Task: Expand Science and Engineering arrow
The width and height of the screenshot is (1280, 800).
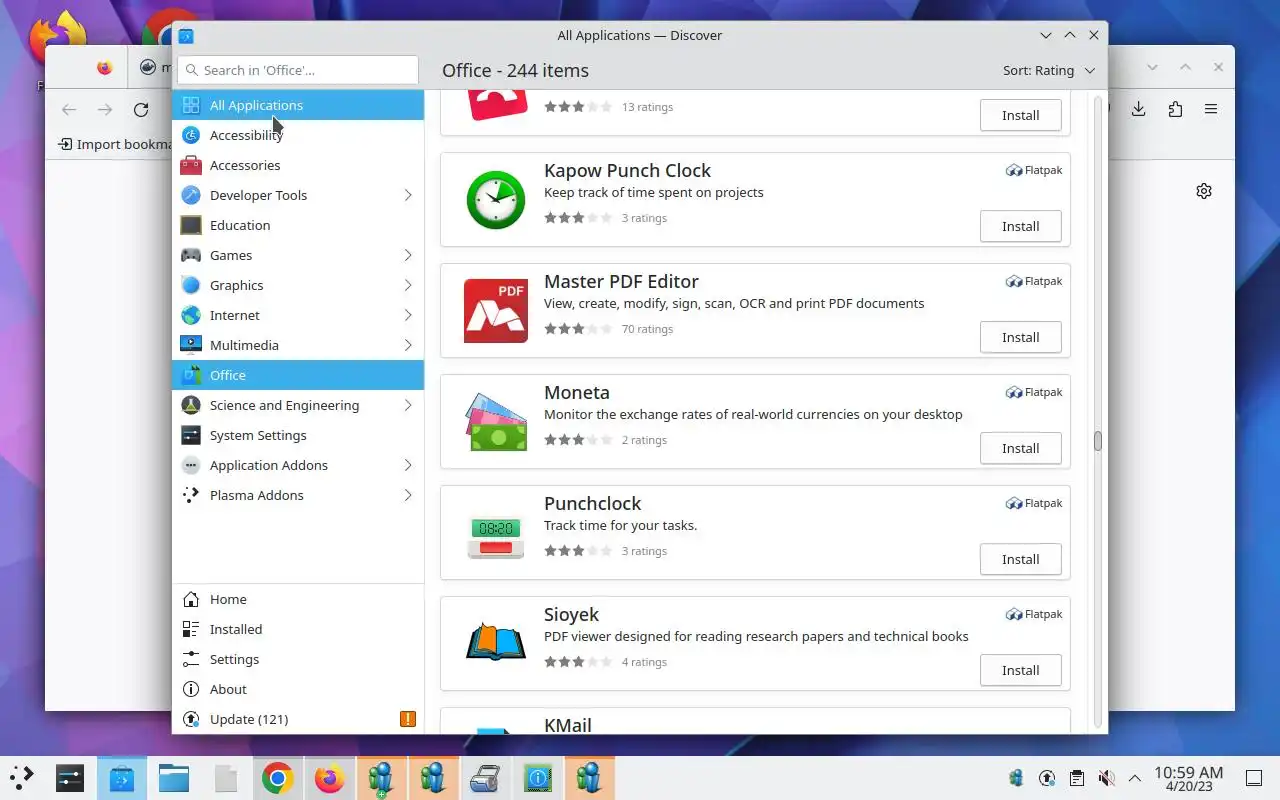Action: point(408,405)
